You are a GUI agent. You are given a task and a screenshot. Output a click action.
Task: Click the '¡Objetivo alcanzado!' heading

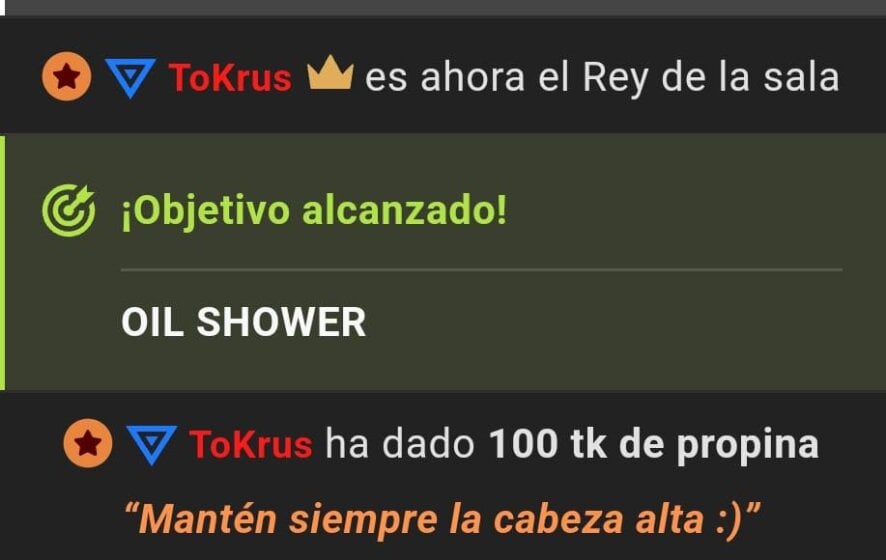click(x=314, y=211)
